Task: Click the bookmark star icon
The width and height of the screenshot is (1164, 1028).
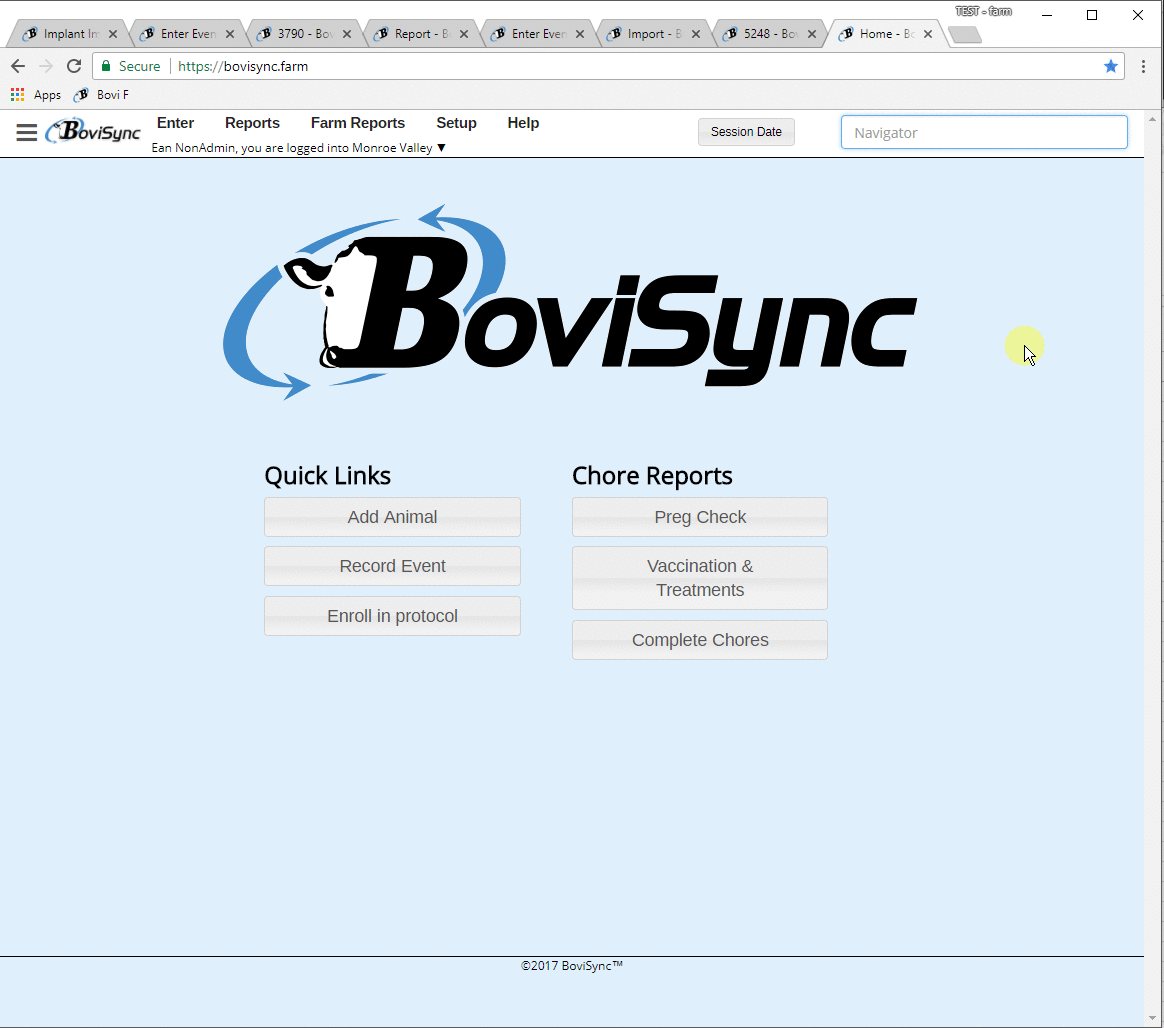Action: [x=1111, y=66]
